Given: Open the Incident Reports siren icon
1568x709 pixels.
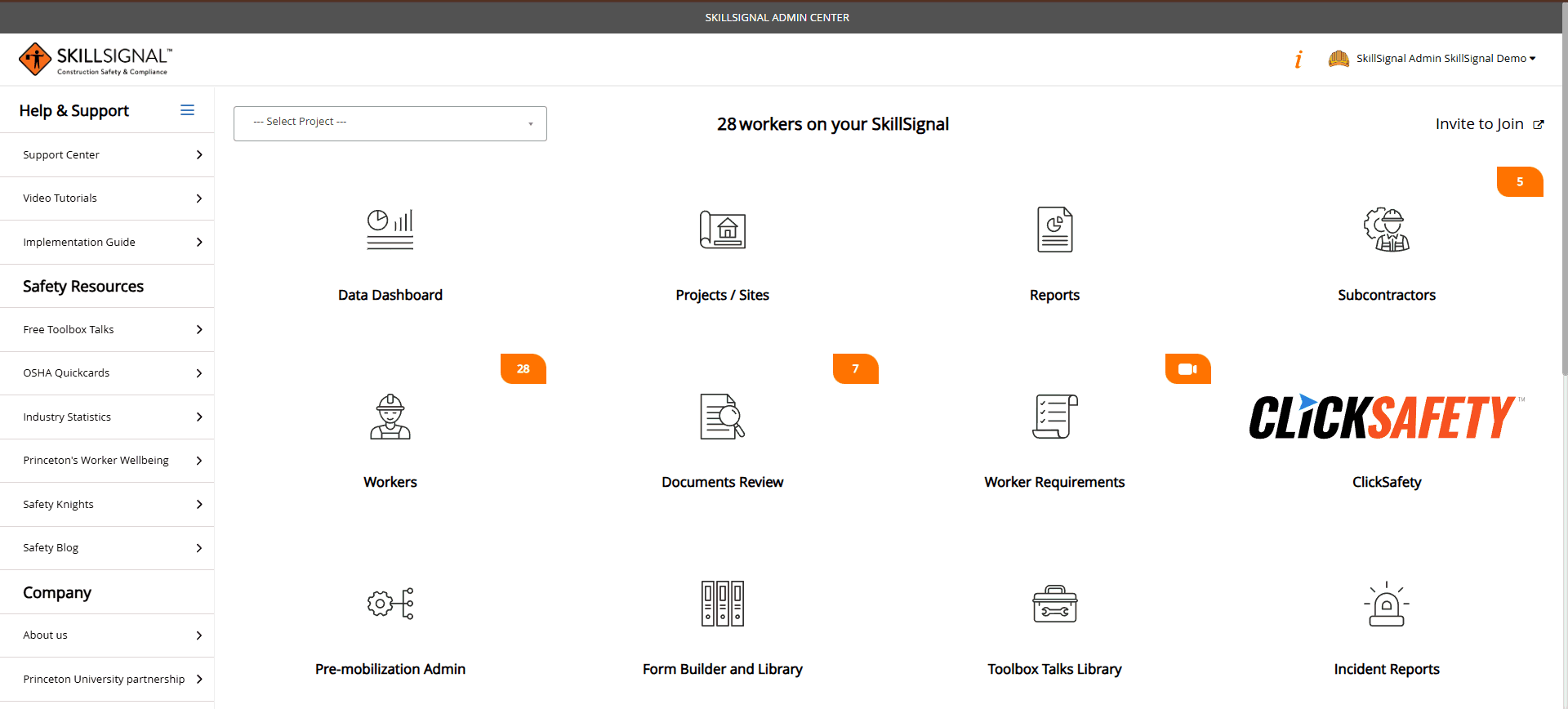Looking at the screenshot, I should [1387, 604].
